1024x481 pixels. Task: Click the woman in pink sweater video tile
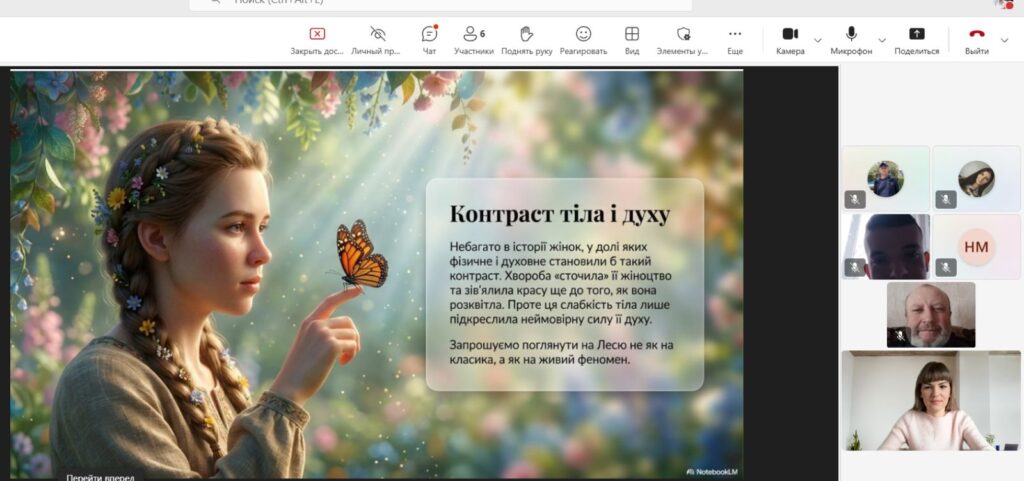coord(930,400)
